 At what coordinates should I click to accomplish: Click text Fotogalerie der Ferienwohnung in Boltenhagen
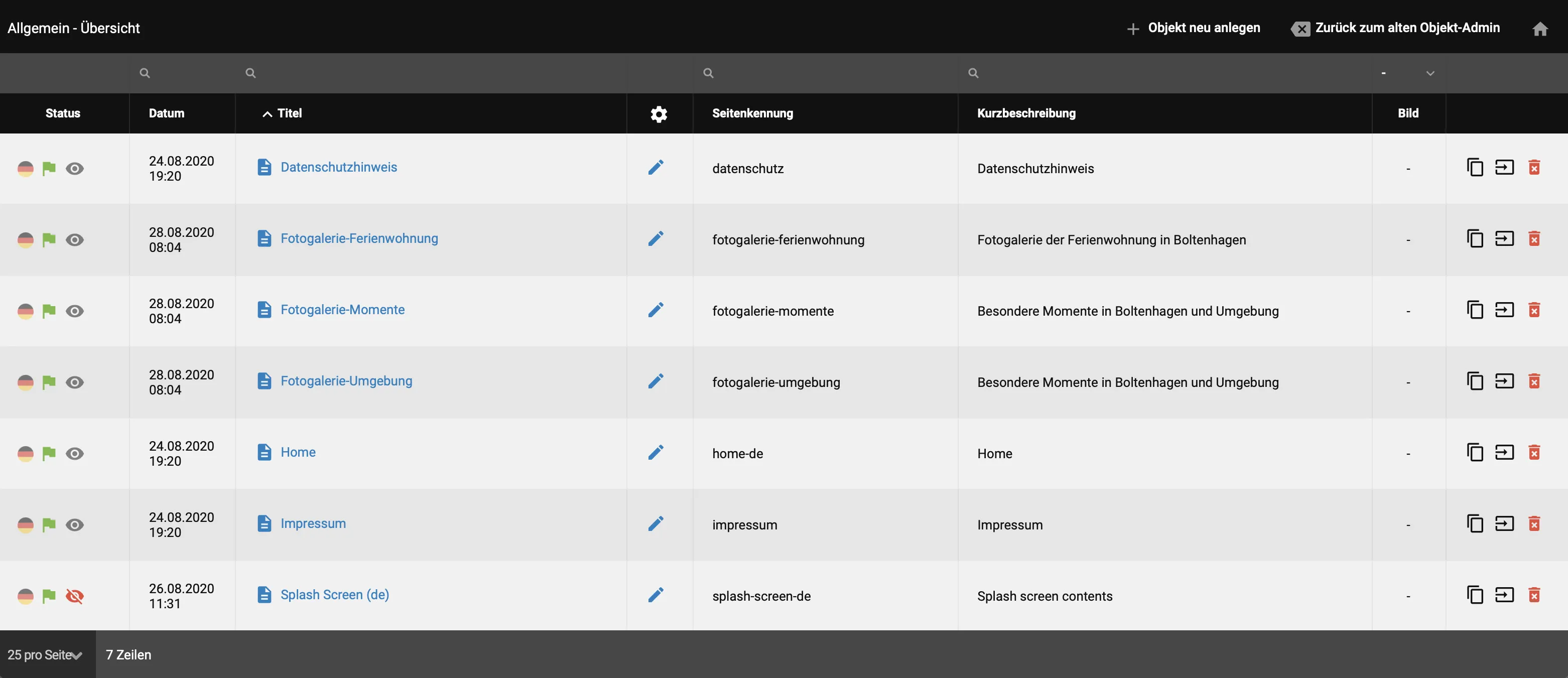point(1111,240)
